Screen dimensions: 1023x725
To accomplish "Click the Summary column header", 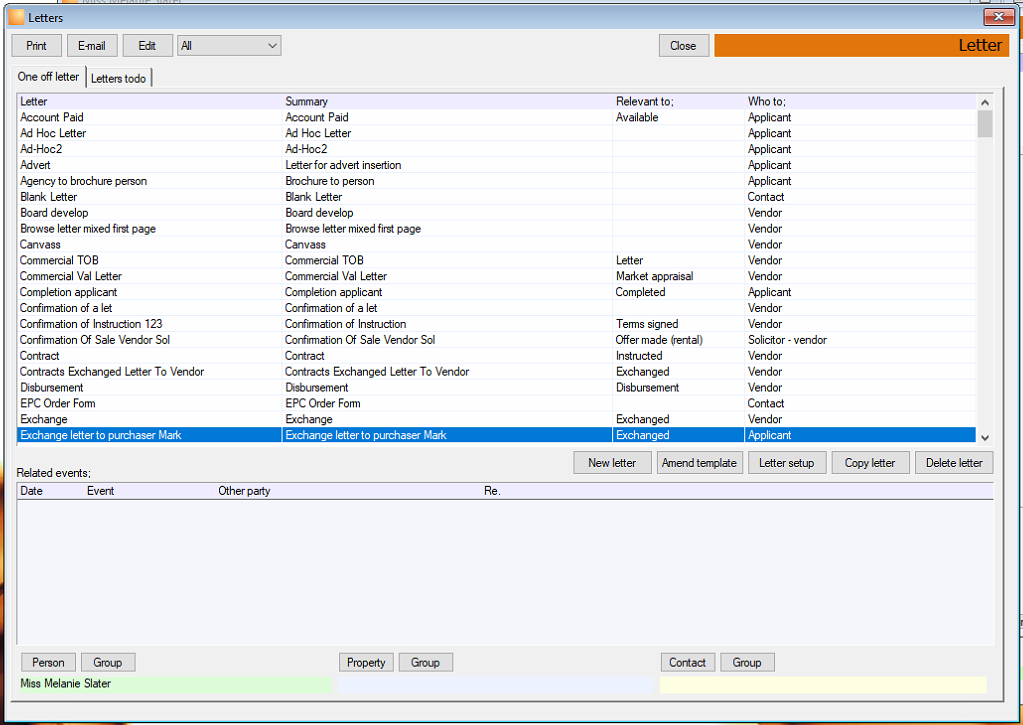I will point(447,101).
